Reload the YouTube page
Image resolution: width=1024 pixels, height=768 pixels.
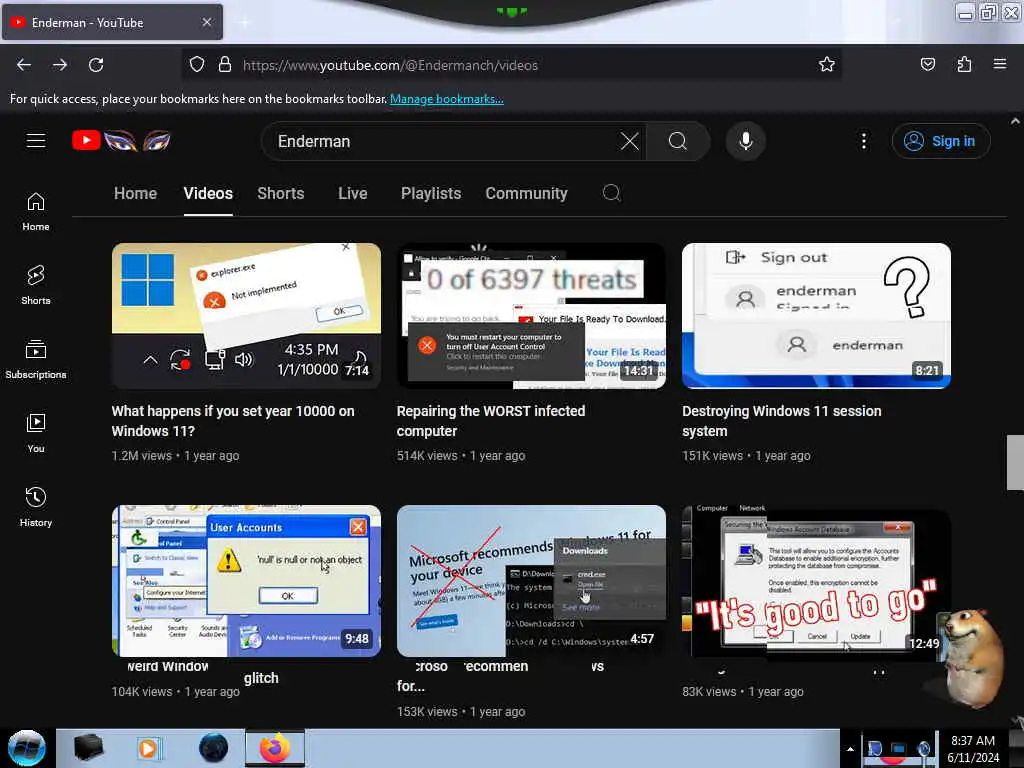pyautogui.click(x=96, y=65)
